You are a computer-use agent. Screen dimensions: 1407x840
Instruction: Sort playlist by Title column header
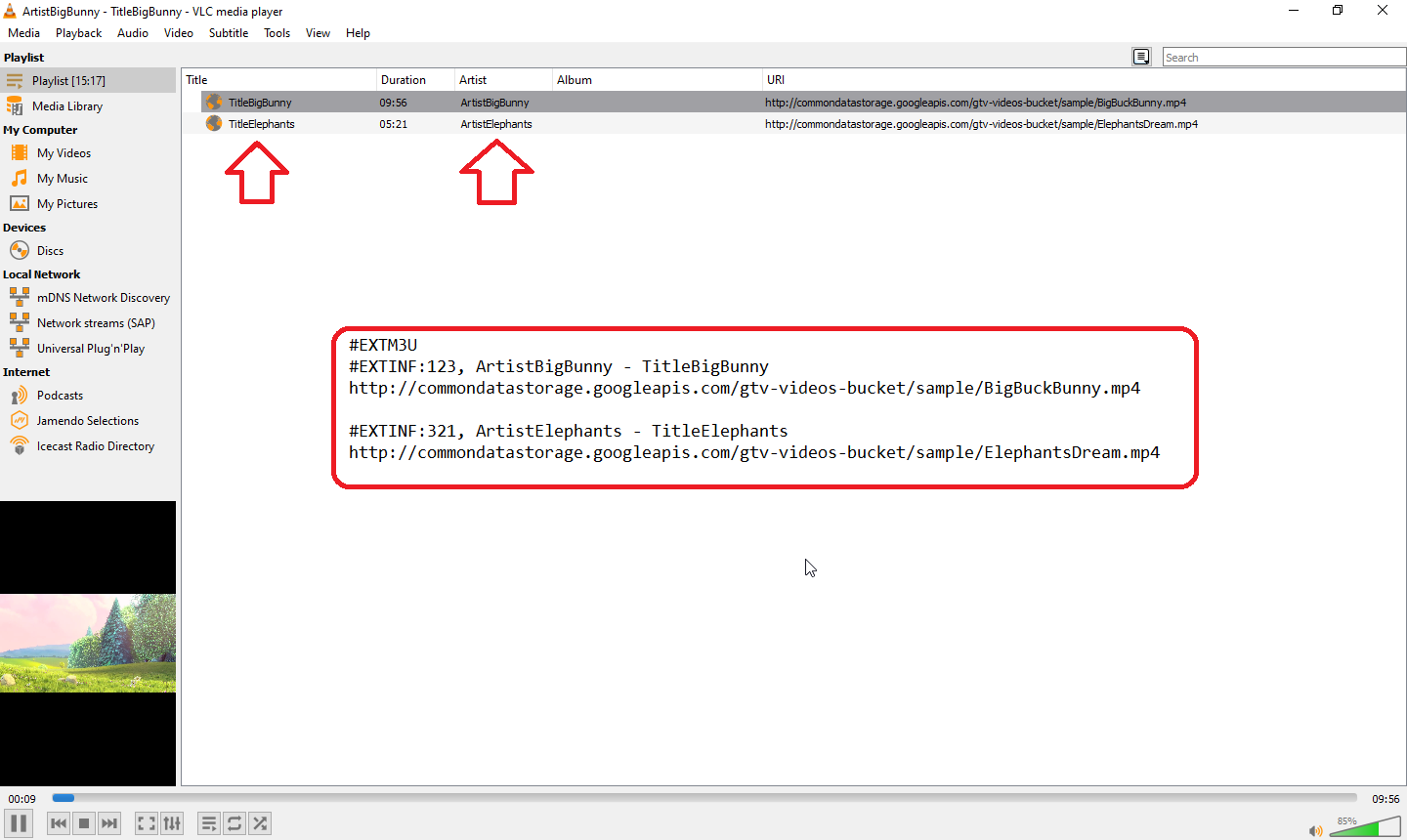click(x=278, y=80)
